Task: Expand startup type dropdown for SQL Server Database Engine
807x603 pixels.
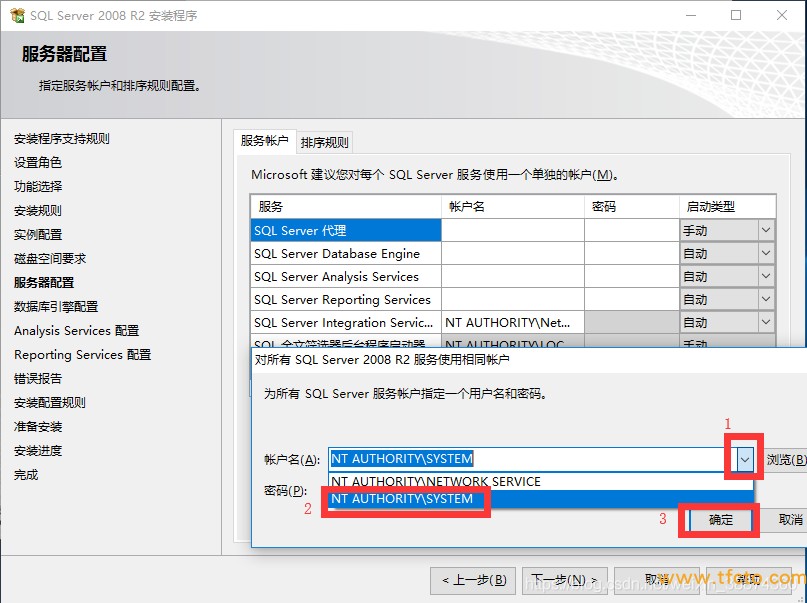Action: (766, 253)
